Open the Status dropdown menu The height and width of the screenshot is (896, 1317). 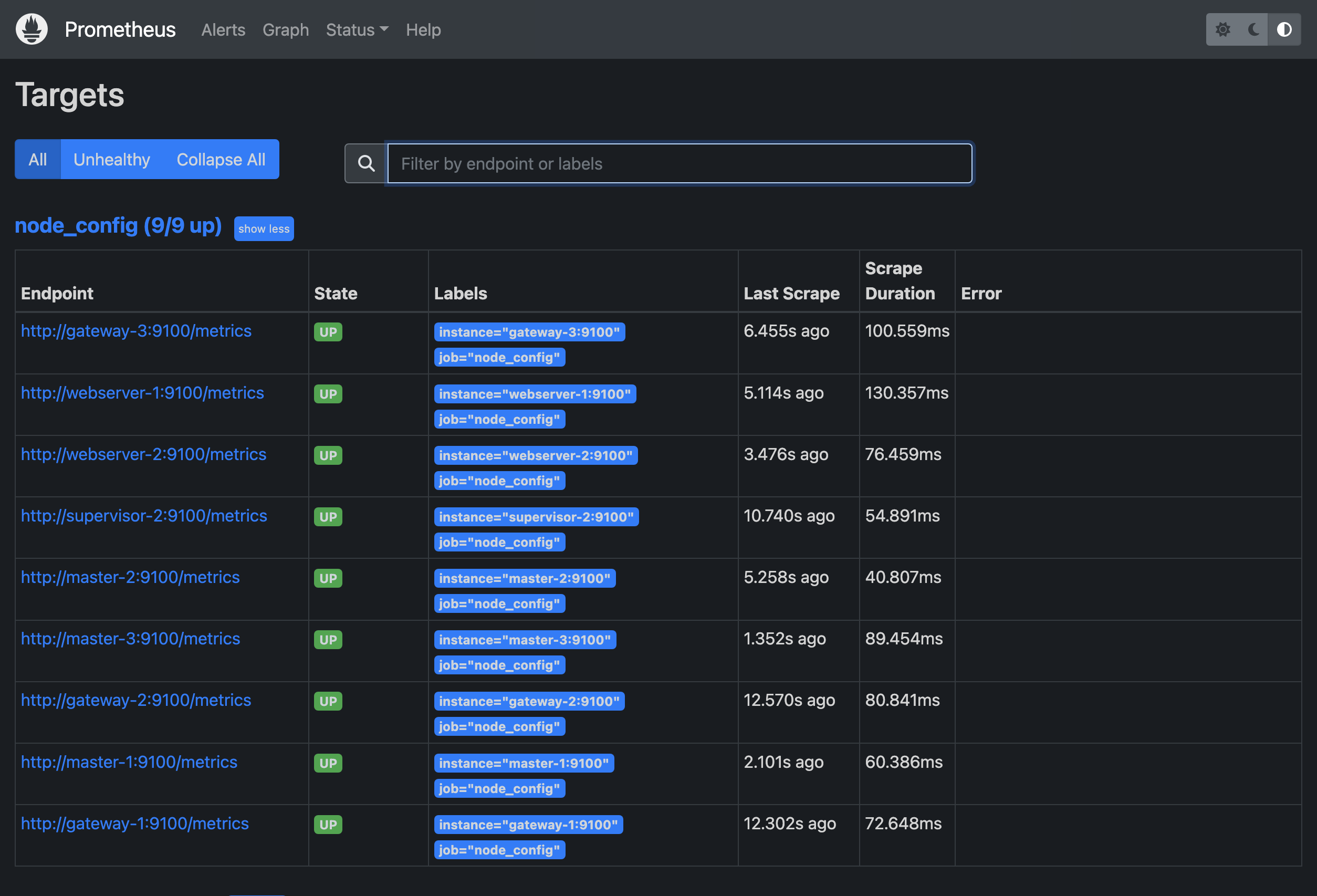click(x=357, y=29)
